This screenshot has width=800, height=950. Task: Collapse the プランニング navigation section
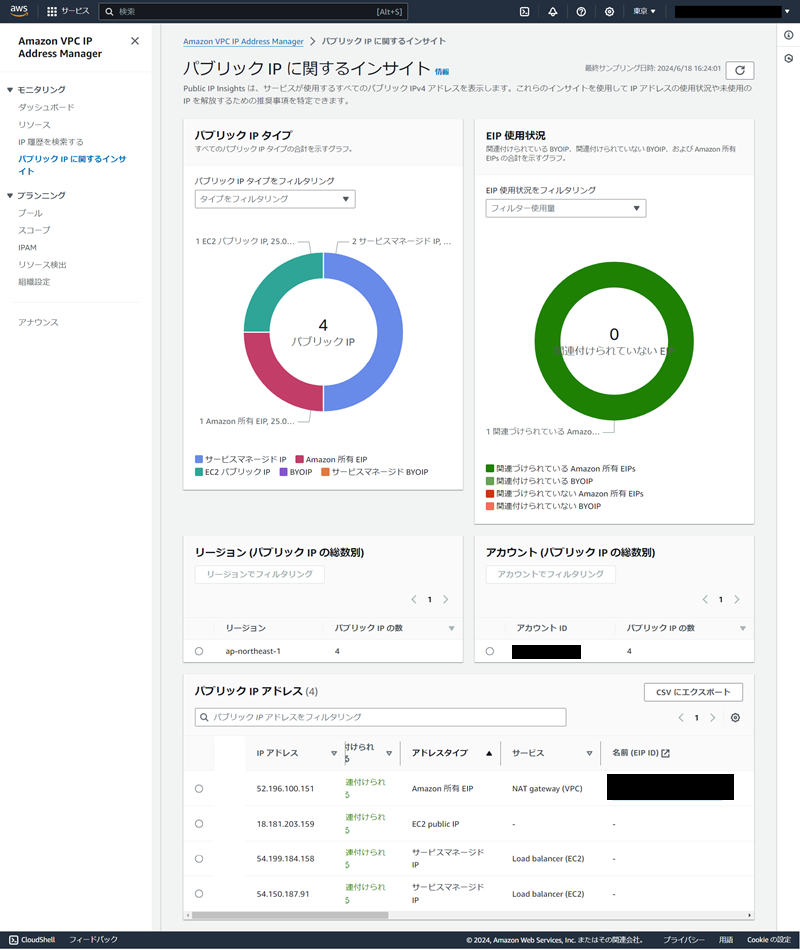pyautogui.click(x=10, y=196)
